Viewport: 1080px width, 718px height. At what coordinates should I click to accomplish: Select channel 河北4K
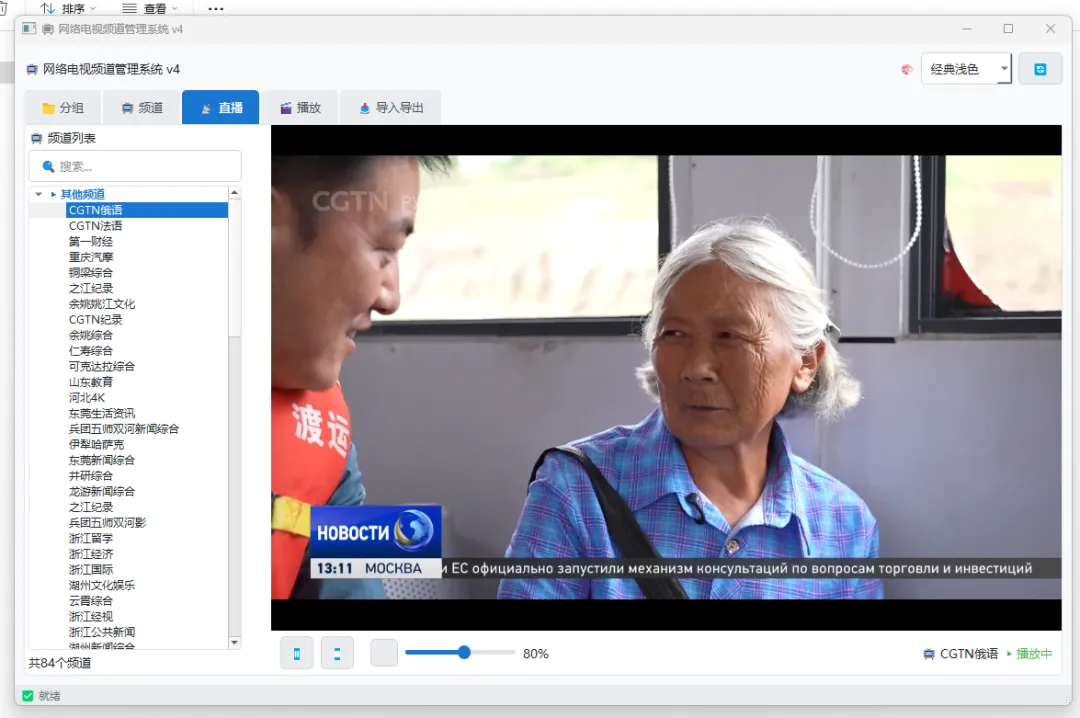point(87,398)
